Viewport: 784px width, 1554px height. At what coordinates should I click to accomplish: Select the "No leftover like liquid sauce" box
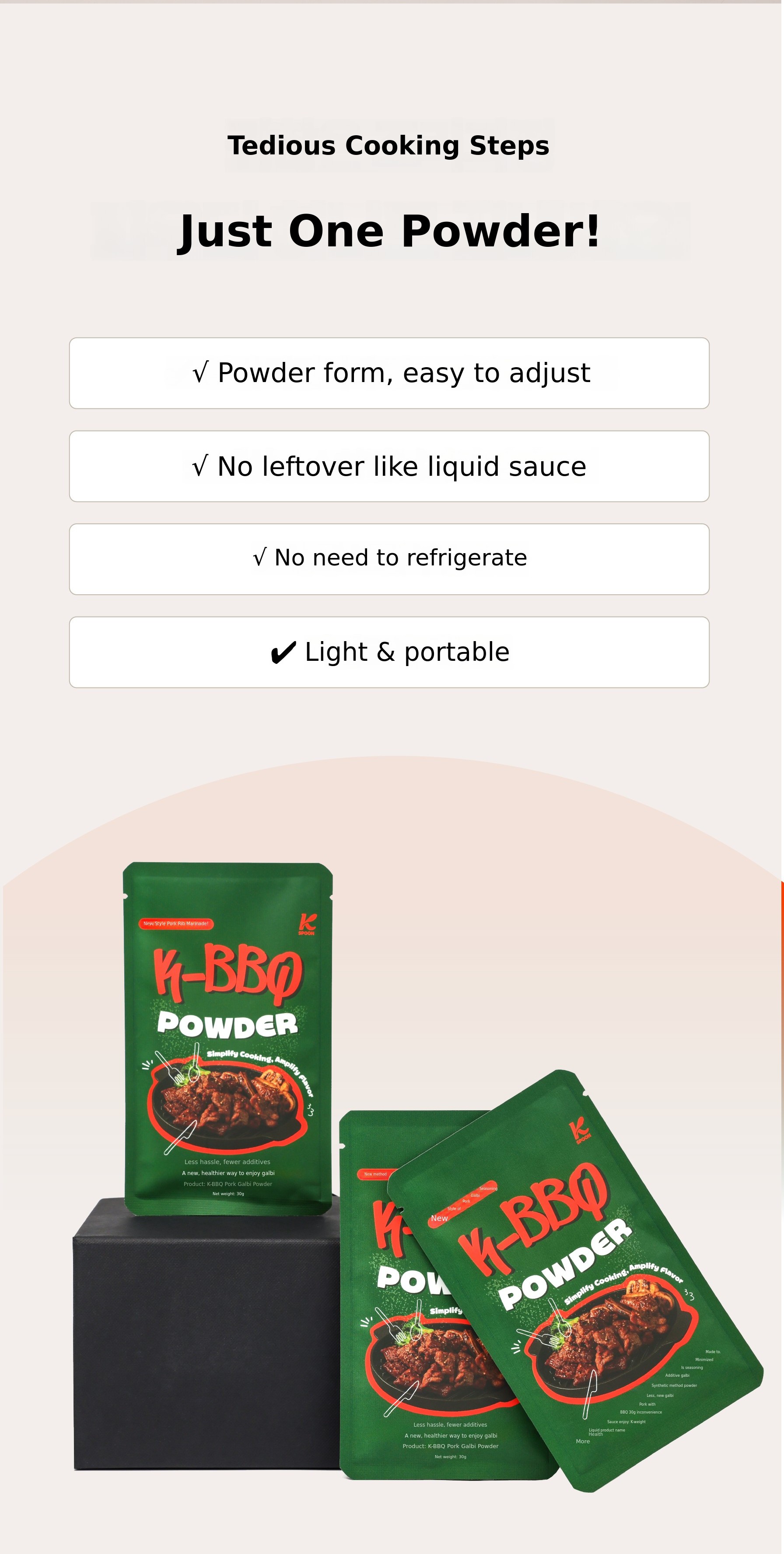(x=389, y=467)
